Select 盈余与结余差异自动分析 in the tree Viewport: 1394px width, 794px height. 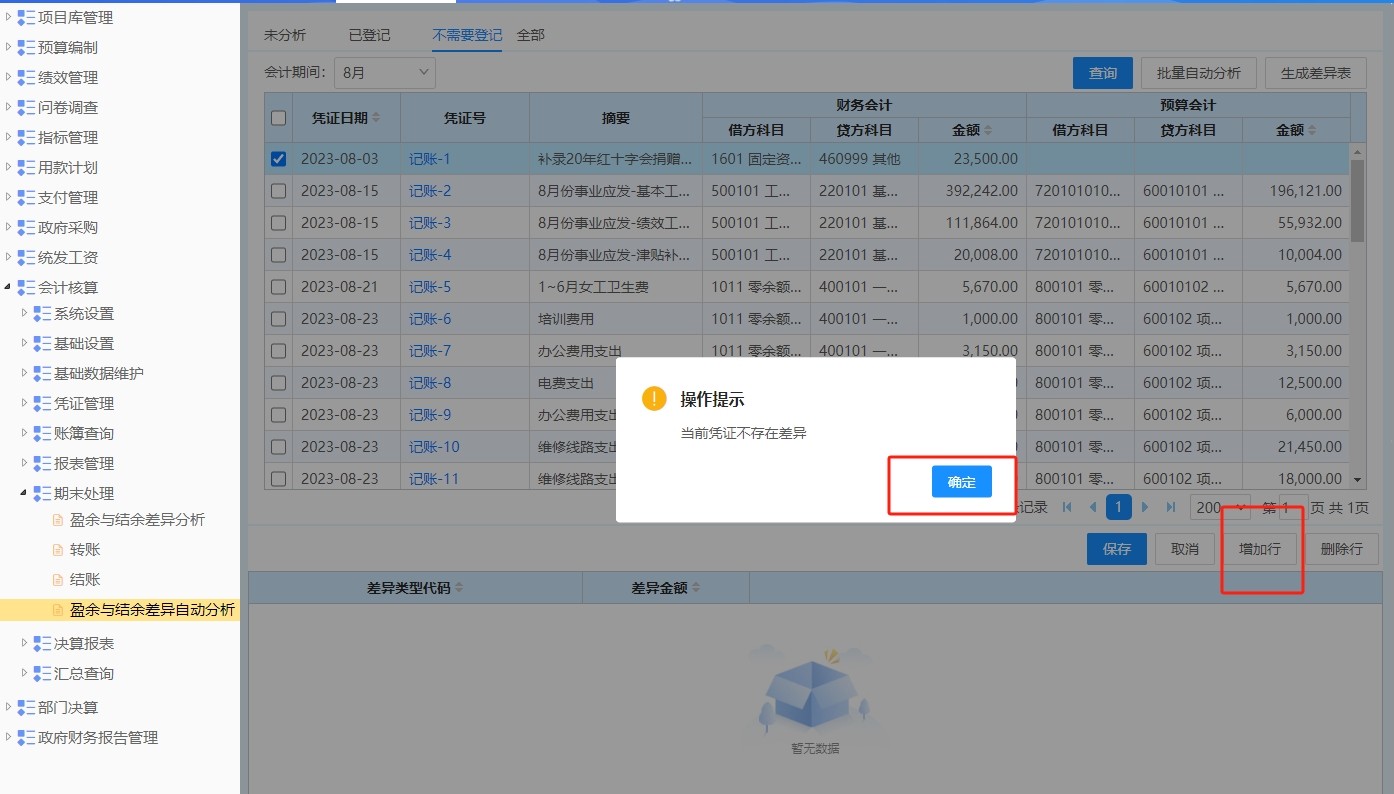pyautogui.click(x=153, y=610)
